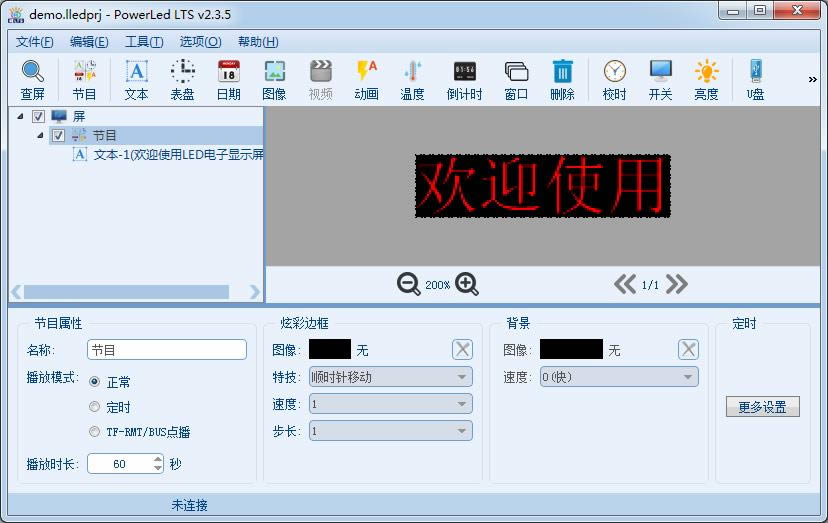The height and width of the screenshot is (523, 828).
Task: Click the 播放时长 duration field
Action: click(x=120, y=463)
